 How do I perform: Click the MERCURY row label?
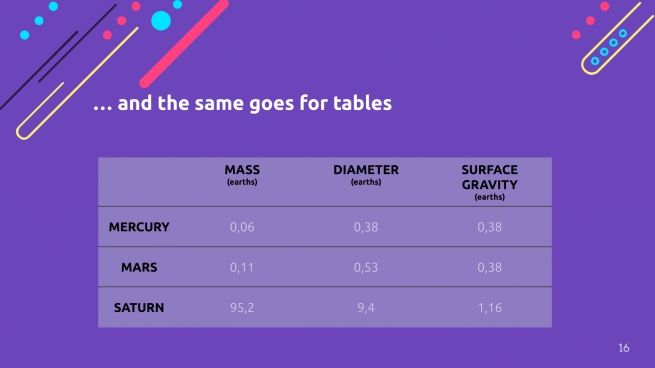[x=139, y=227]
